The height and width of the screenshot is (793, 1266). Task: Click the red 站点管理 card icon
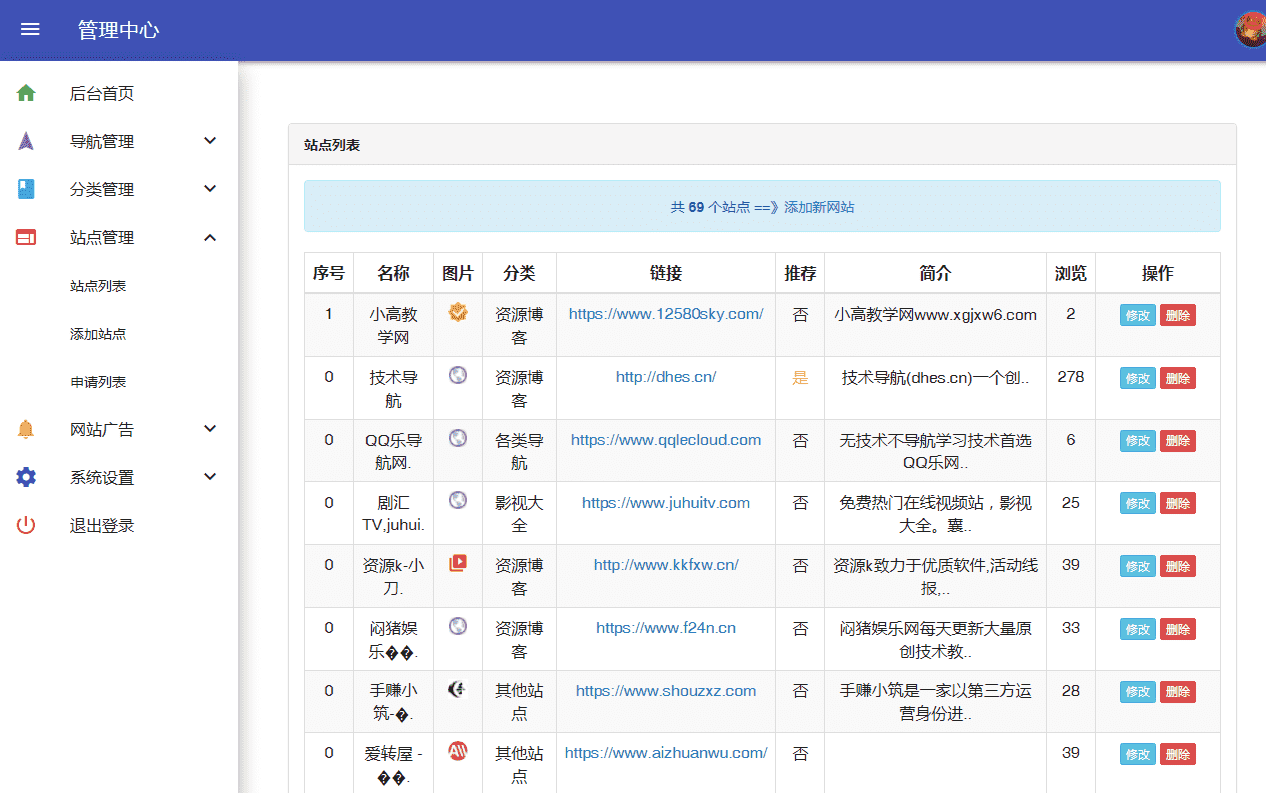coord(26,237)
